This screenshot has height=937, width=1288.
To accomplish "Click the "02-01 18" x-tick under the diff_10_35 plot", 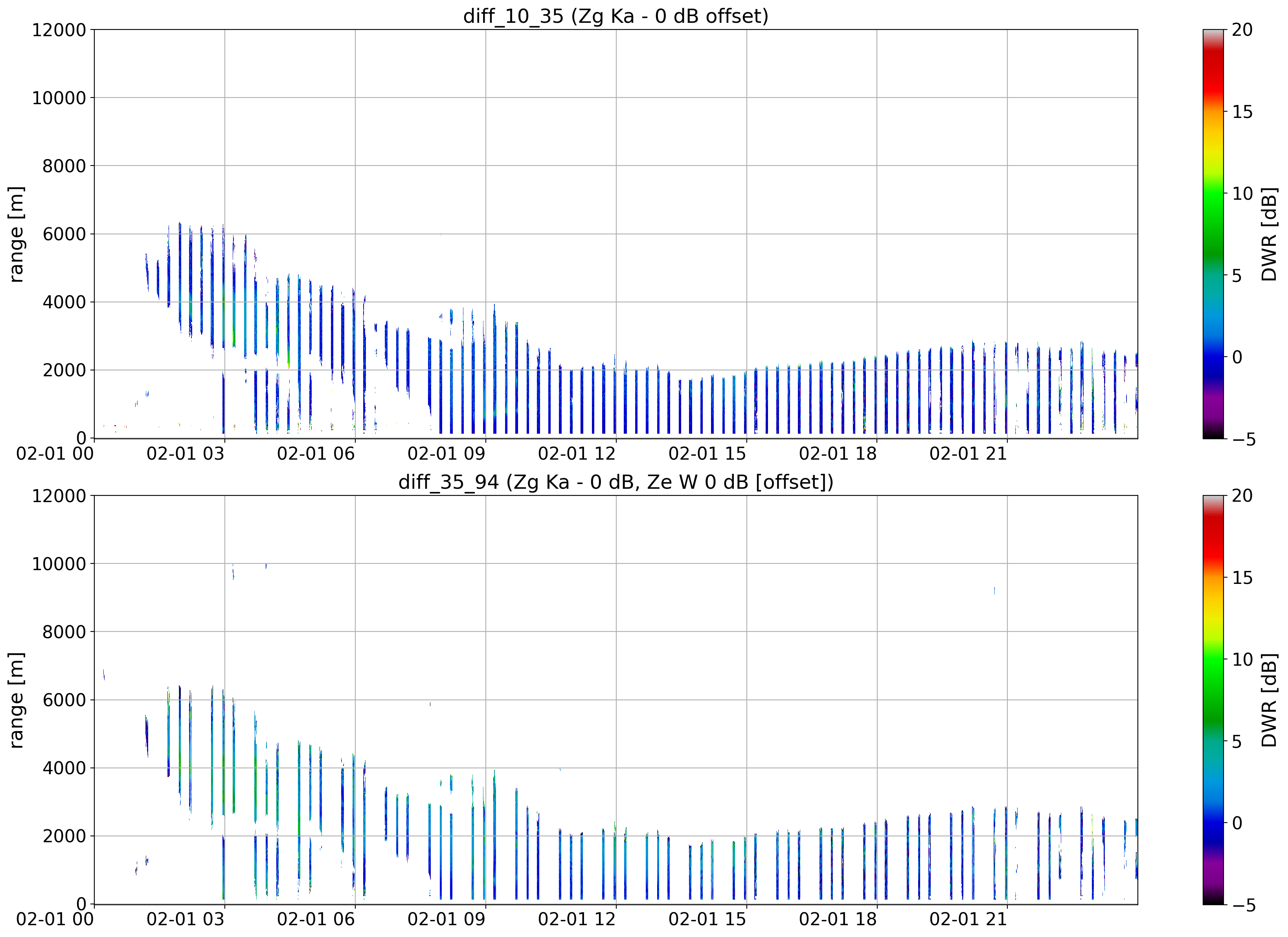I will 838,453.
